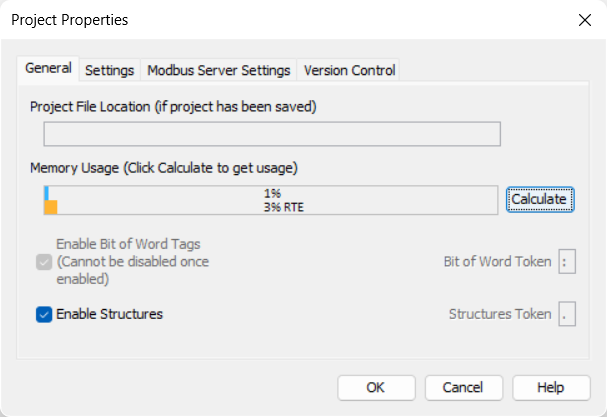Open the Settings tab

pos(109,70)
